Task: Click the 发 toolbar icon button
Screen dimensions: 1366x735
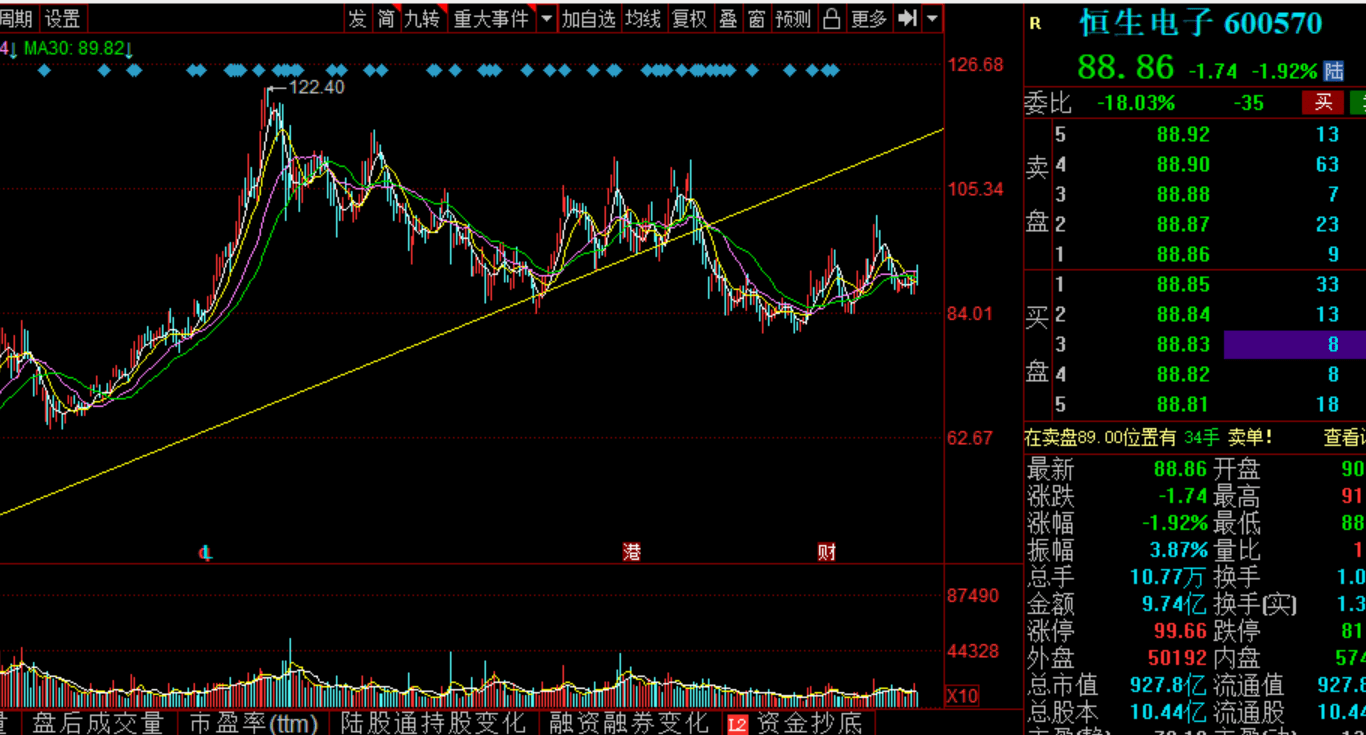Action: click(357, 18)
